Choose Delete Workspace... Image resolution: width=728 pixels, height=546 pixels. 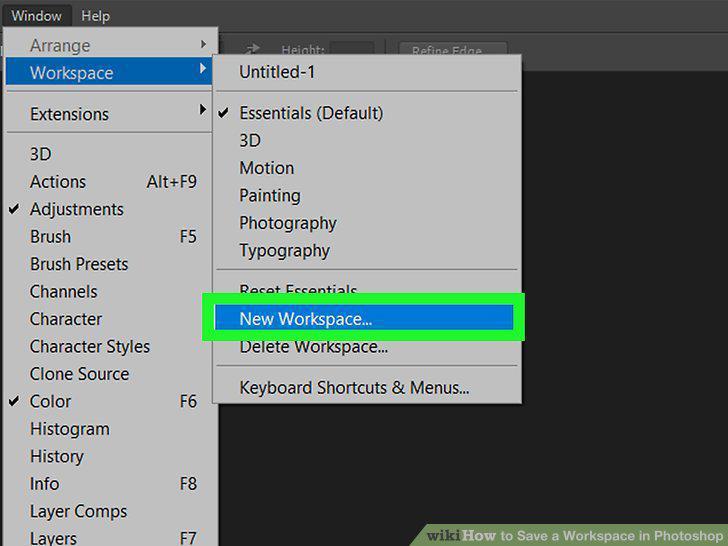coord(367,348)
